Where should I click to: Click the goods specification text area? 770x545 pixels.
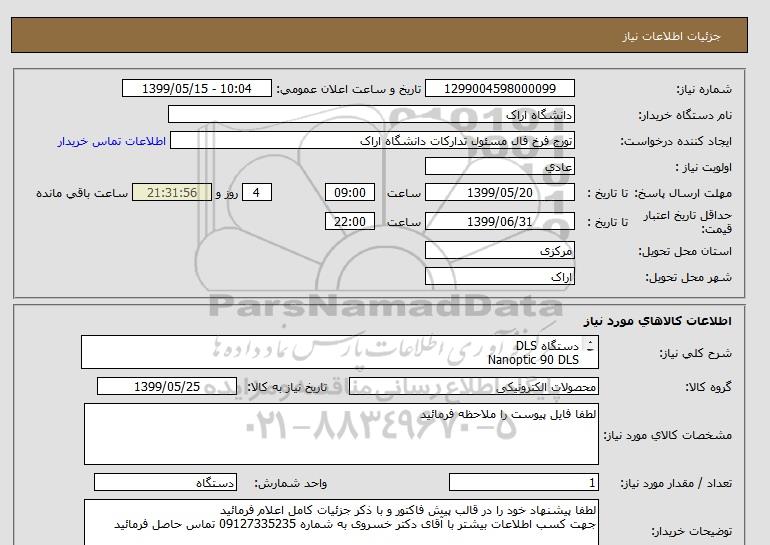(x=341, y=434)
